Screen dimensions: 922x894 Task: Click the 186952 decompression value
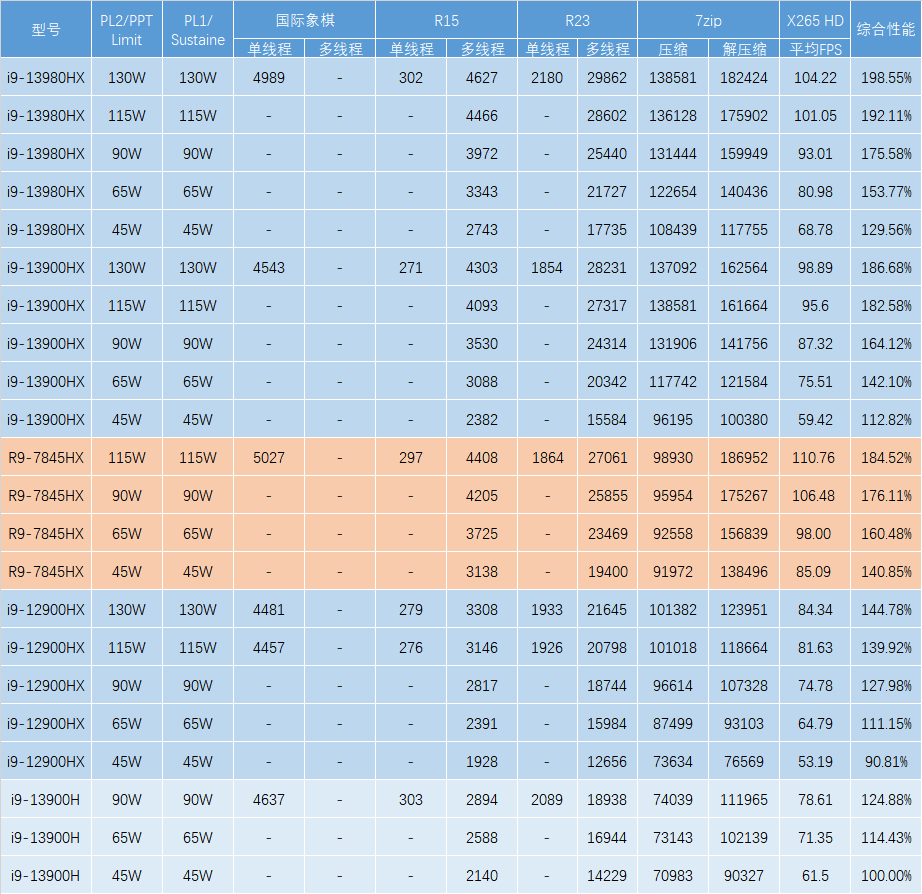click(744, 457)
